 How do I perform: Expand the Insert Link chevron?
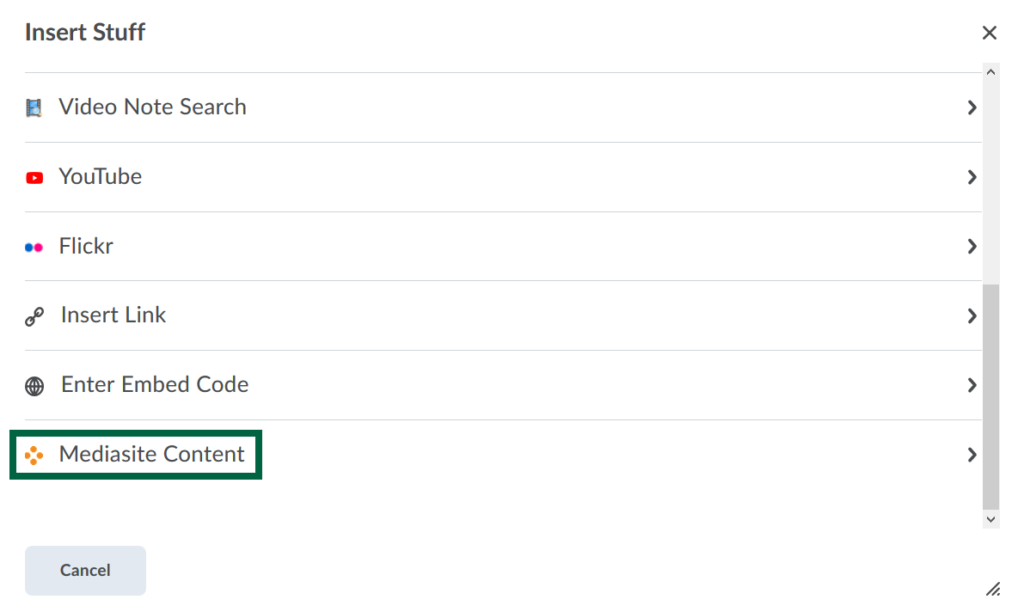pos(972,315)
